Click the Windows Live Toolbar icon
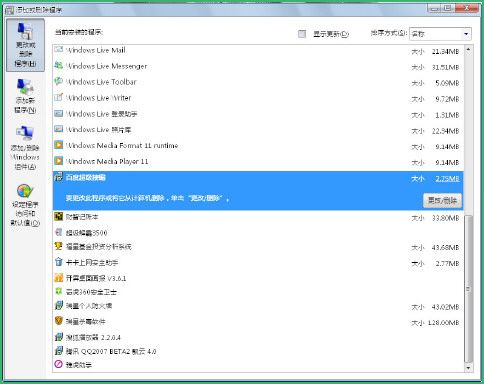The image size is (484, 384). [x=59, y=81]
